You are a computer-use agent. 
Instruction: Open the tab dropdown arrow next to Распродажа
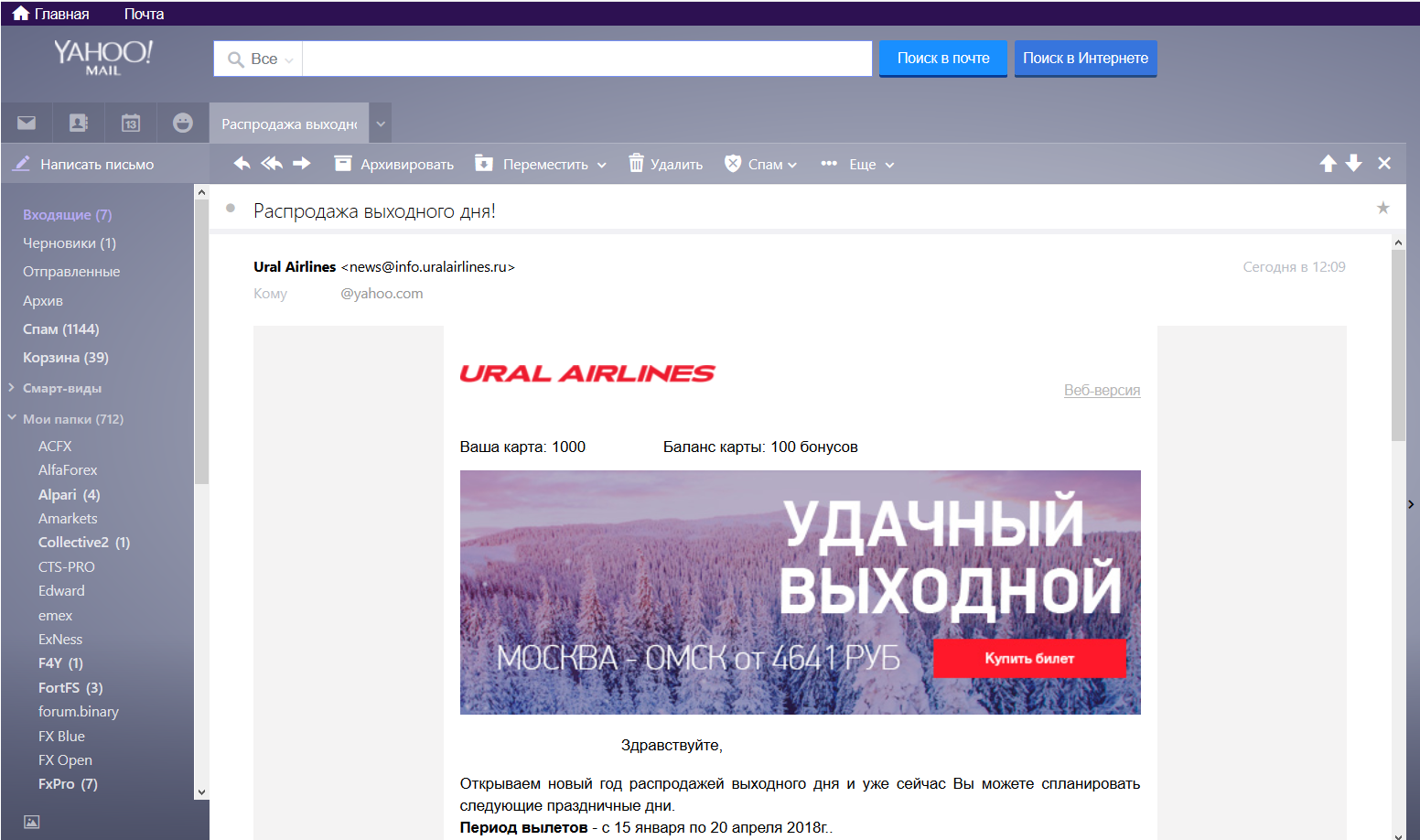381,124
